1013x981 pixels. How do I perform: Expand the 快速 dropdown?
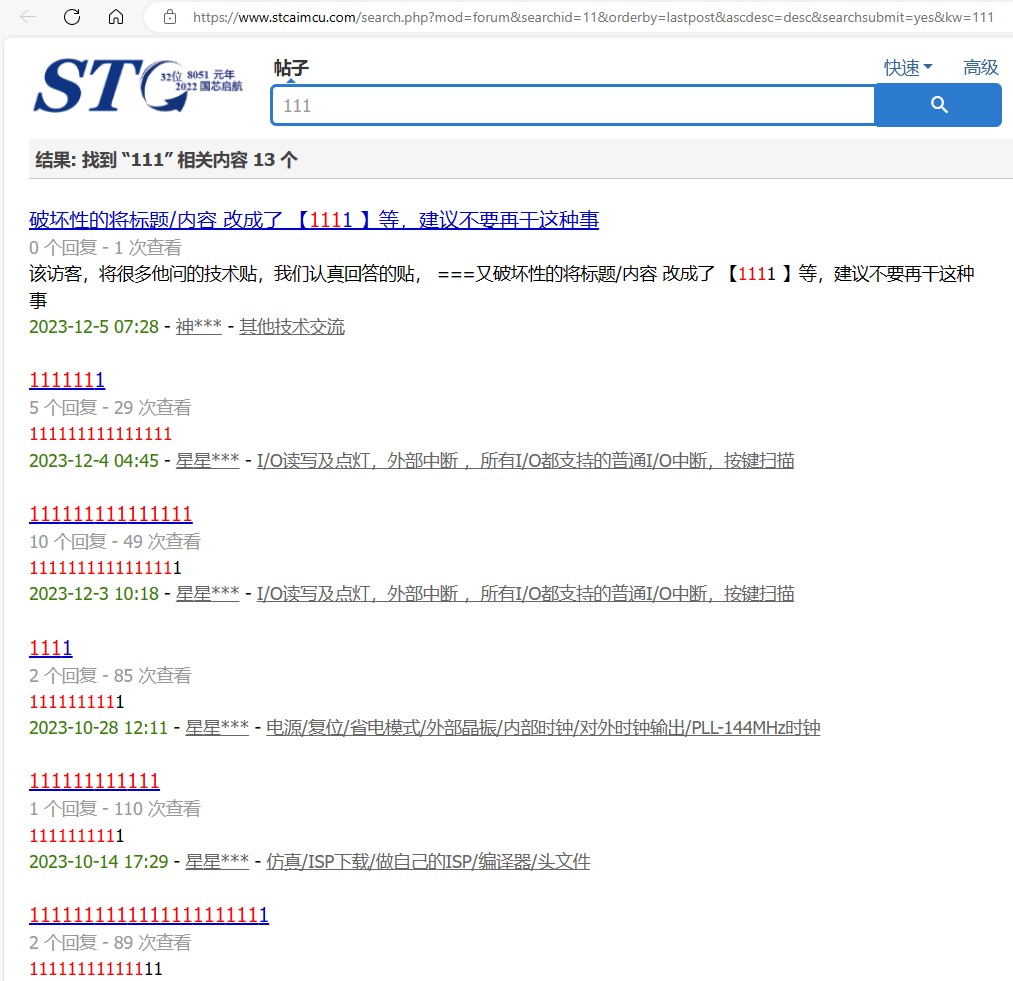pyautogui.click(x=908, y=67)
